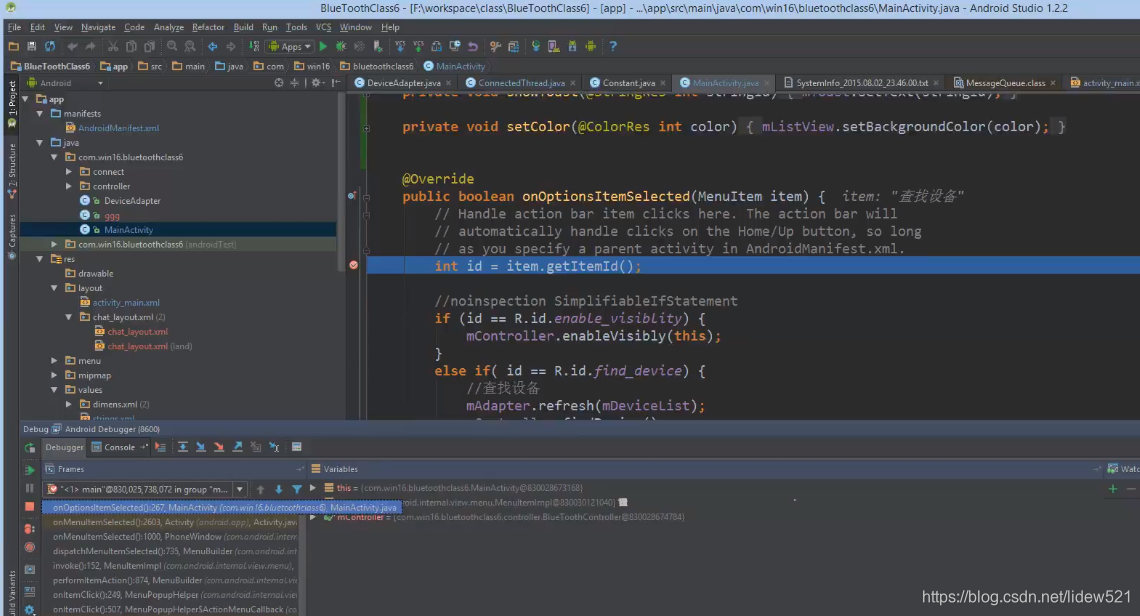The height and width of the screenshot is (616, 1140).
Task: Expand the menu folder arrow
Action: [x=55, y=361]
